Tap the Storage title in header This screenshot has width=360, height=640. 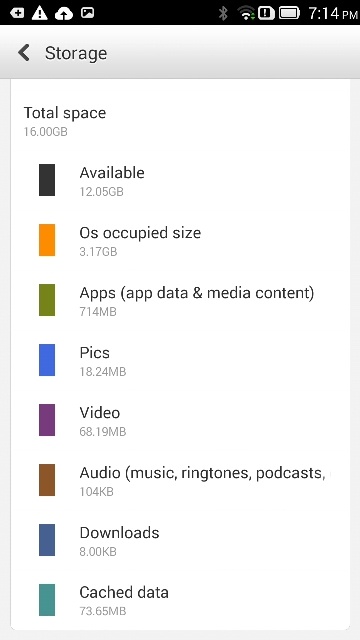point(76,53)
